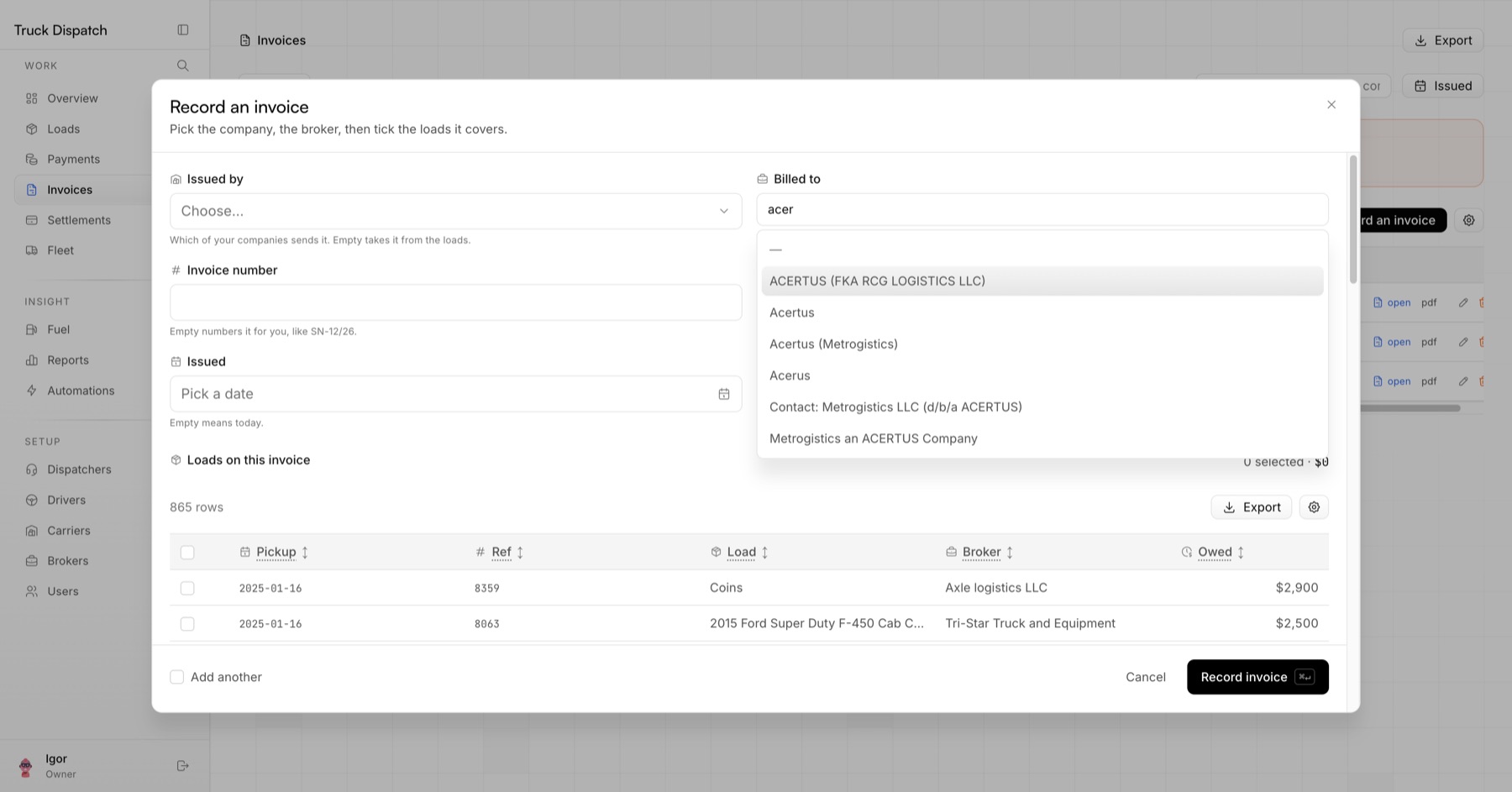Click the Record invoice button
The image size is (1512, 792).
[1257, 677]
